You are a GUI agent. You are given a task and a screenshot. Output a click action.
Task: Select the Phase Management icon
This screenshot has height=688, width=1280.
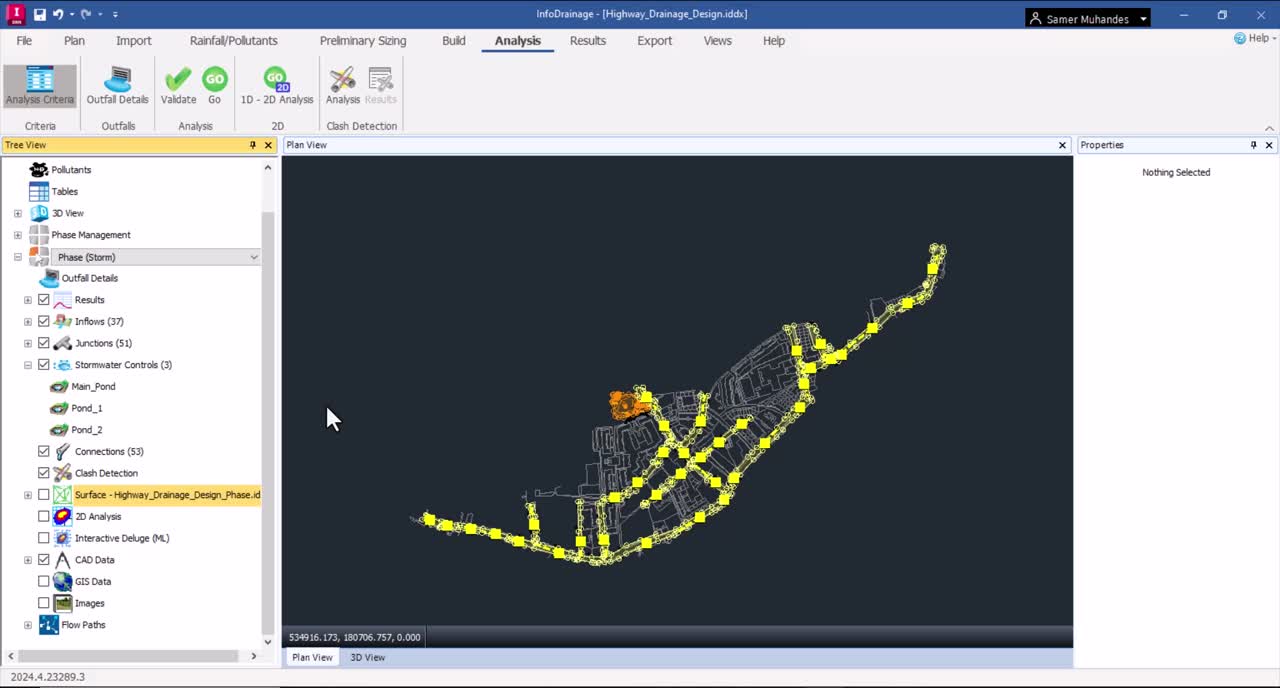pos(39,235)
